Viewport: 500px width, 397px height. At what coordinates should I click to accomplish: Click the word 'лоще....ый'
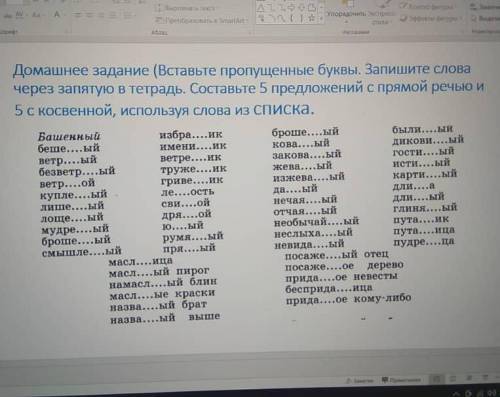(72, 218)
